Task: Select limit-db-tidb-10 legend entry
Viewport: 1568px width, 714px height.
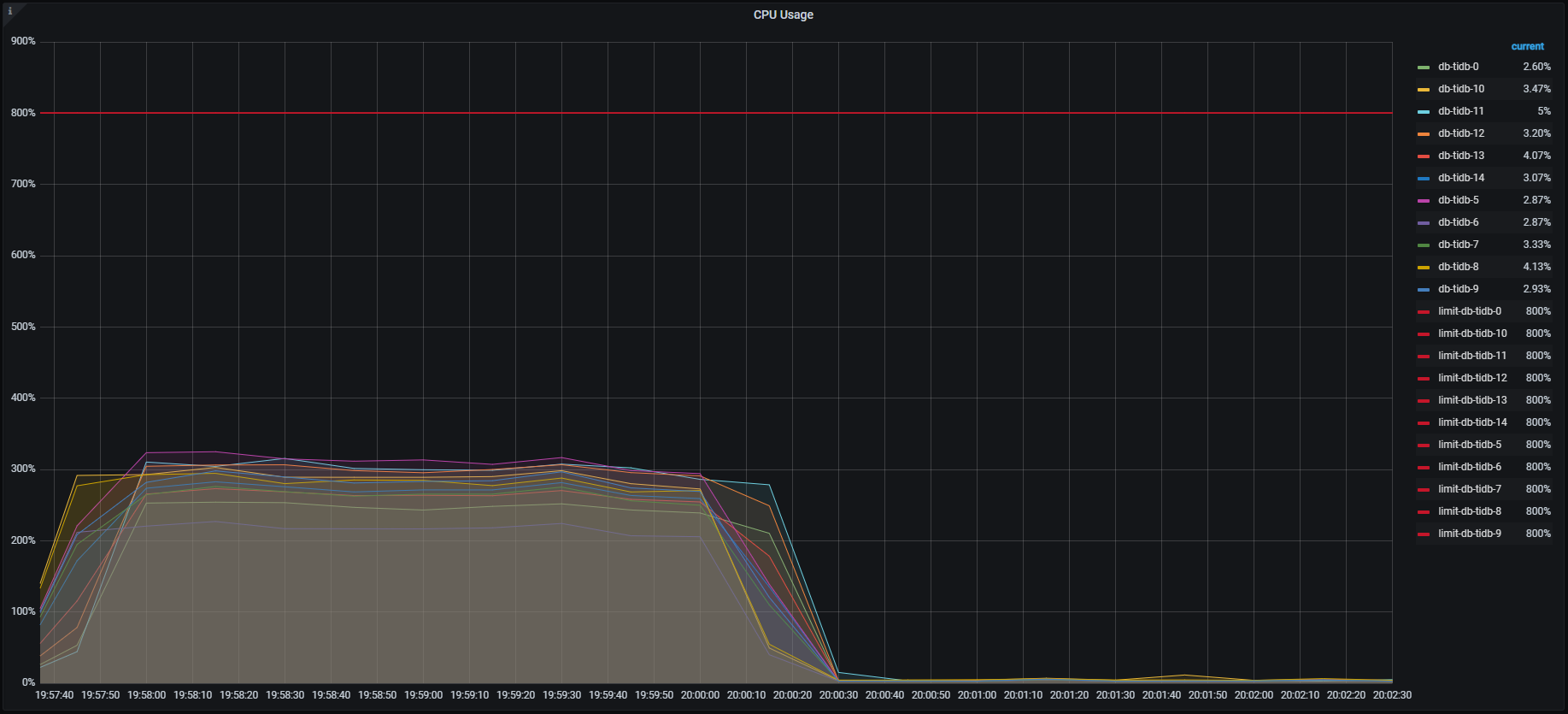Action: click(x=1472, y=333)
